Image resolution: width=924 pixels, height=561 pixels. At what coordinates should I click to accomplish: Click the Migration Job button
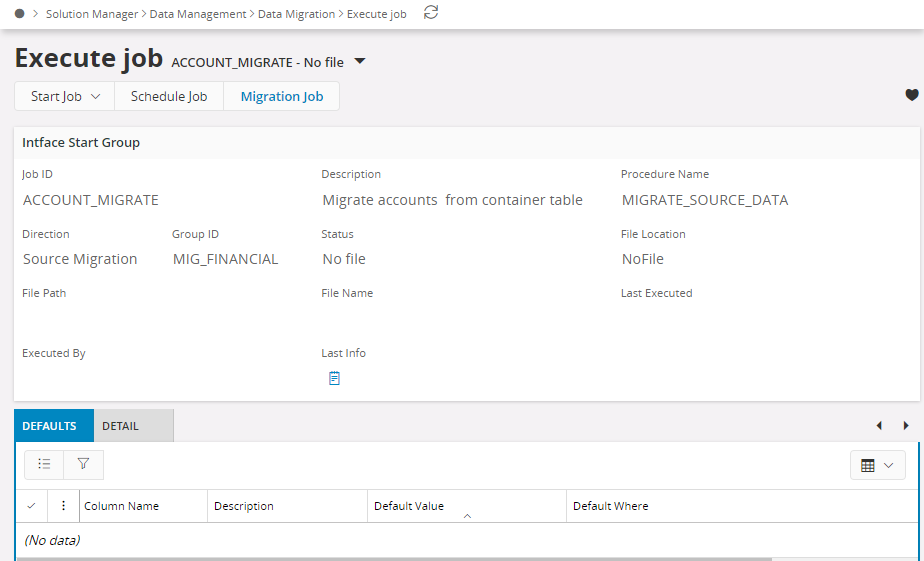pos(282,97)
